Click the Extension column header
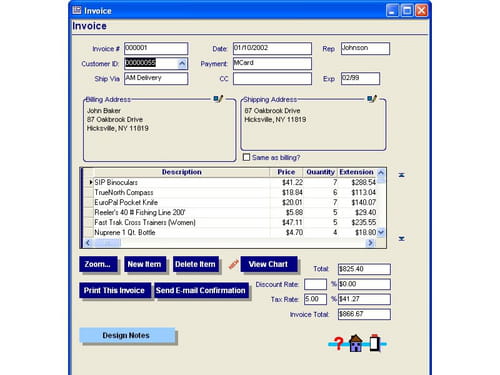The height and width of the screenshot is (375, 500). pyautogui.click(x=357, y=172)
